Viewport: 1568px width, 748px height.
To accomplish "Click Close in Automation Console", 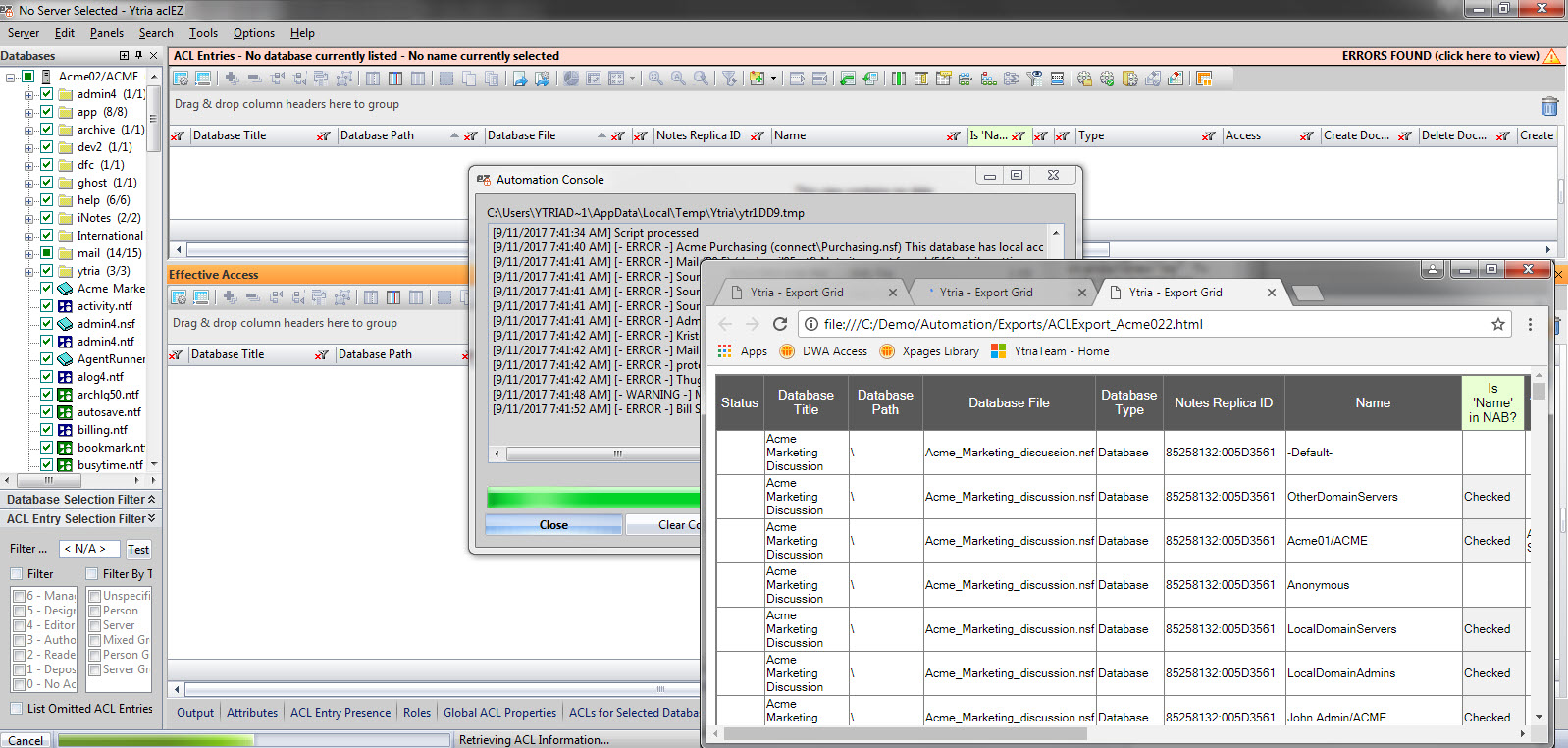I will point(553,525).
